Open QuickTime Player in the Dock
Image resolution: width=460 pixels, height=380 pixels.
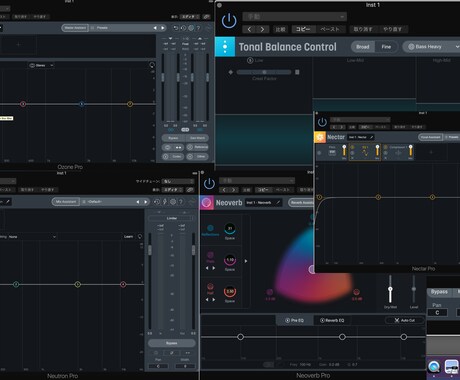(434, 367)
